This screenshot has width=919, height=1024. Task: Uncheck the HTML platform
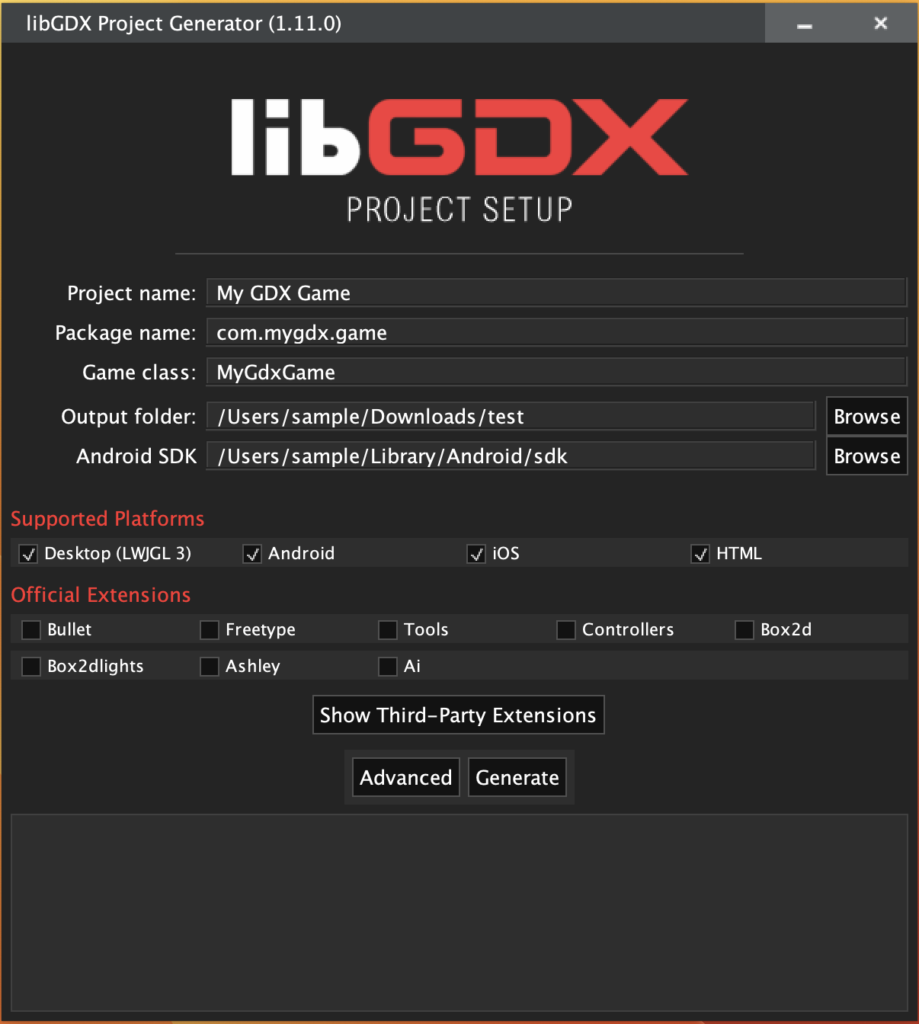[701, 554]
